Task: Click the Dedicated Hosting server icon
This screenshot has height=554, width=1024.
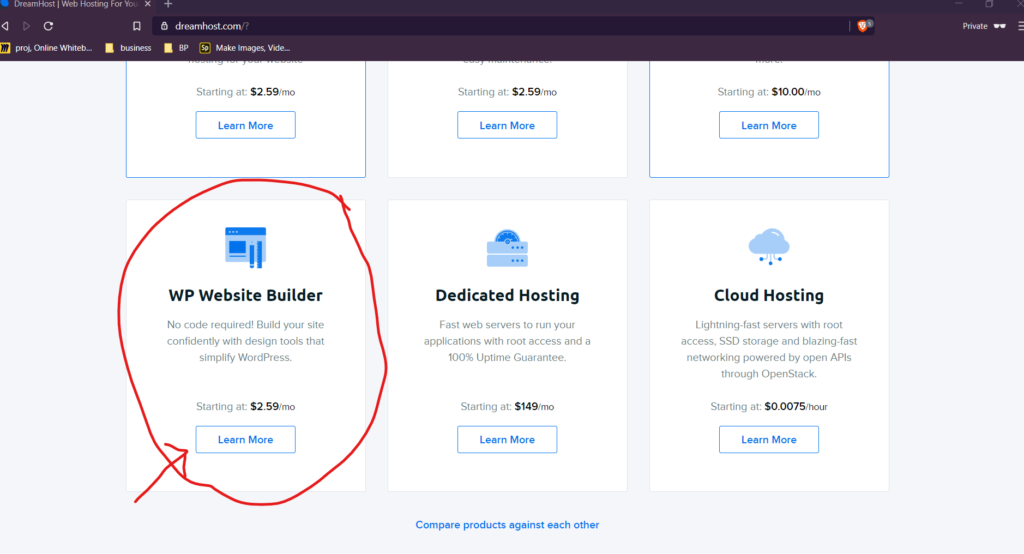Action: tap(507, 248)
